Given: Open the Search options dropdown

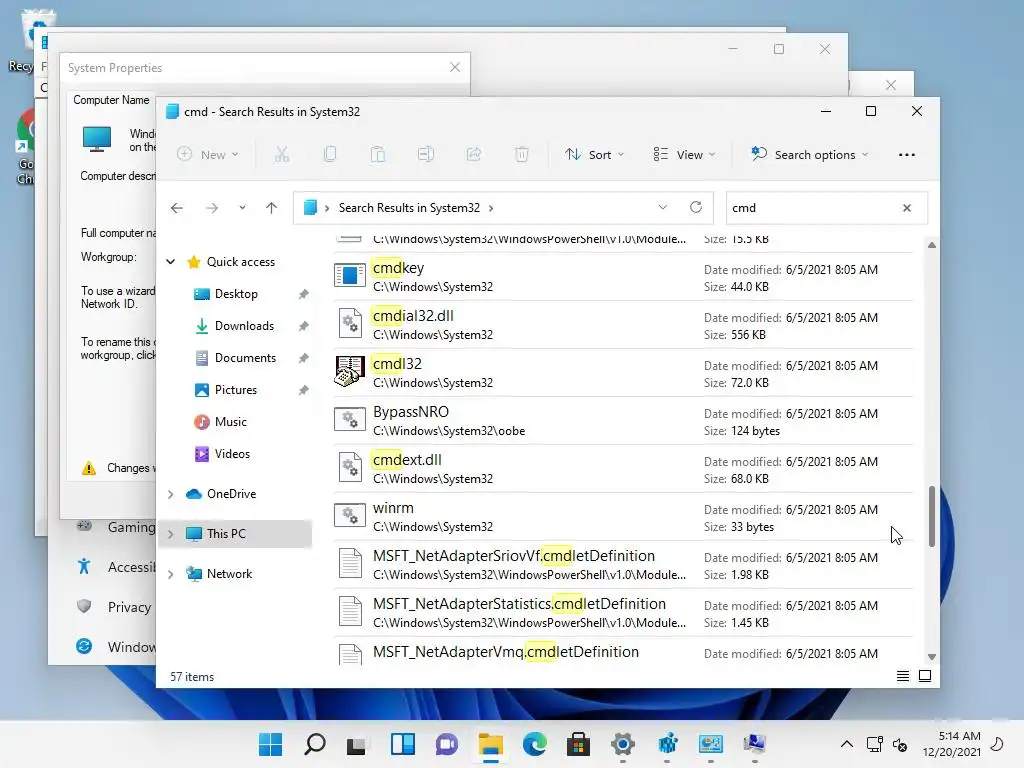Looking at the screenshot, I should coord(810,155).
